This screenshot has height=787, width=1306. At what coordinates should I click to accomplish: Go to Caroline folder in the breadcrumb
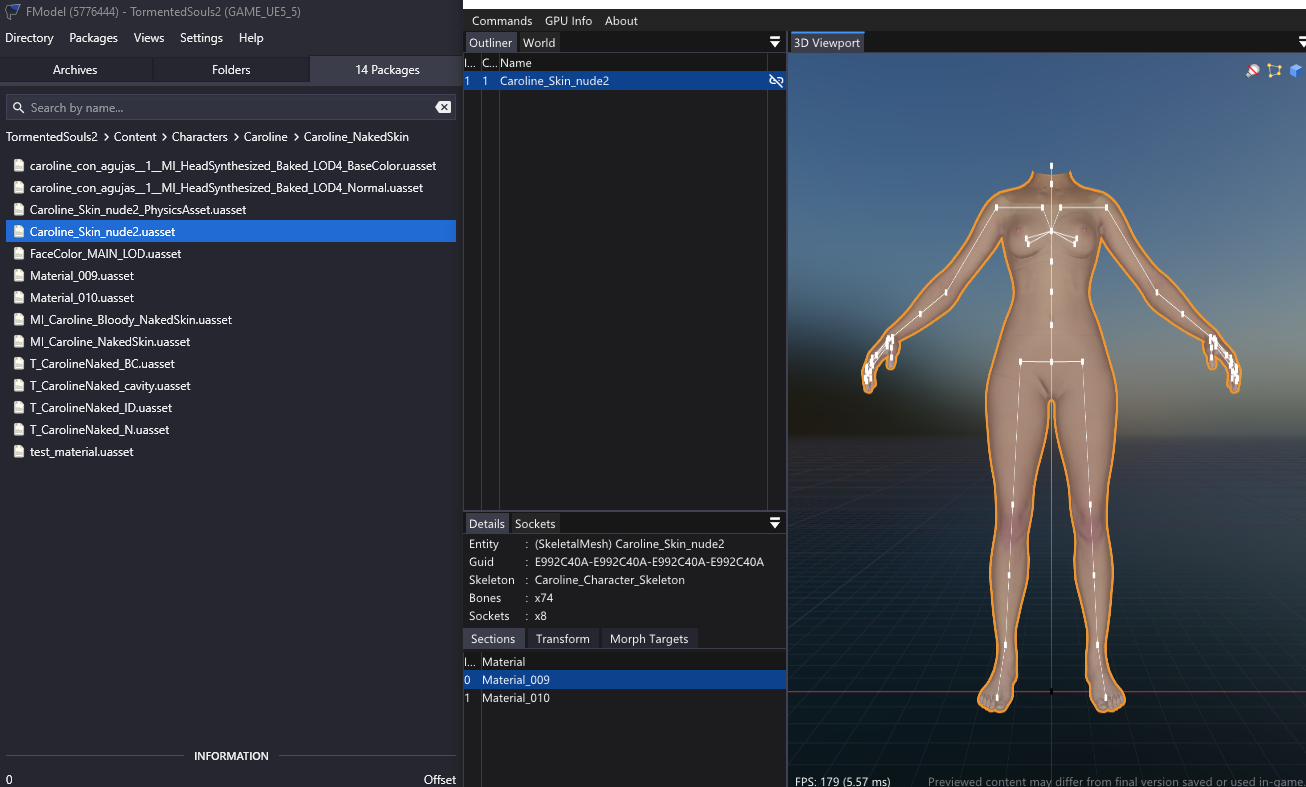click(x=266, y=137)
